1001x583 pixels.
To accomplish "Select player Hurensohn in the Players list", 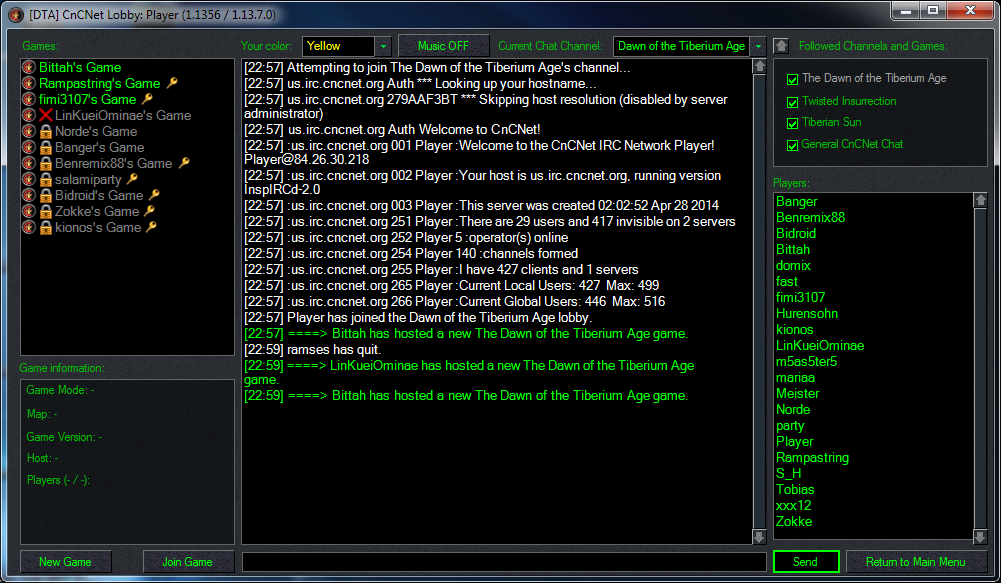I will point(807,314).
